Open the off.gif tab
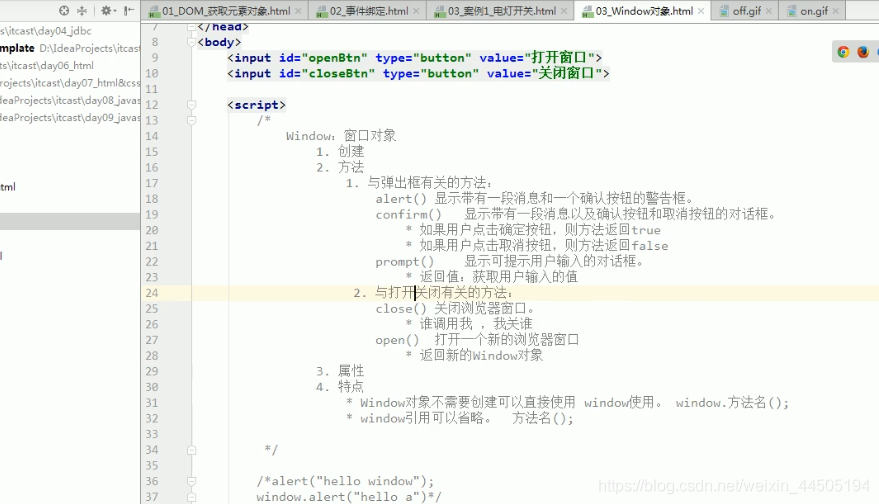Screen dimensions: 879x504 [x=747, y=11]
